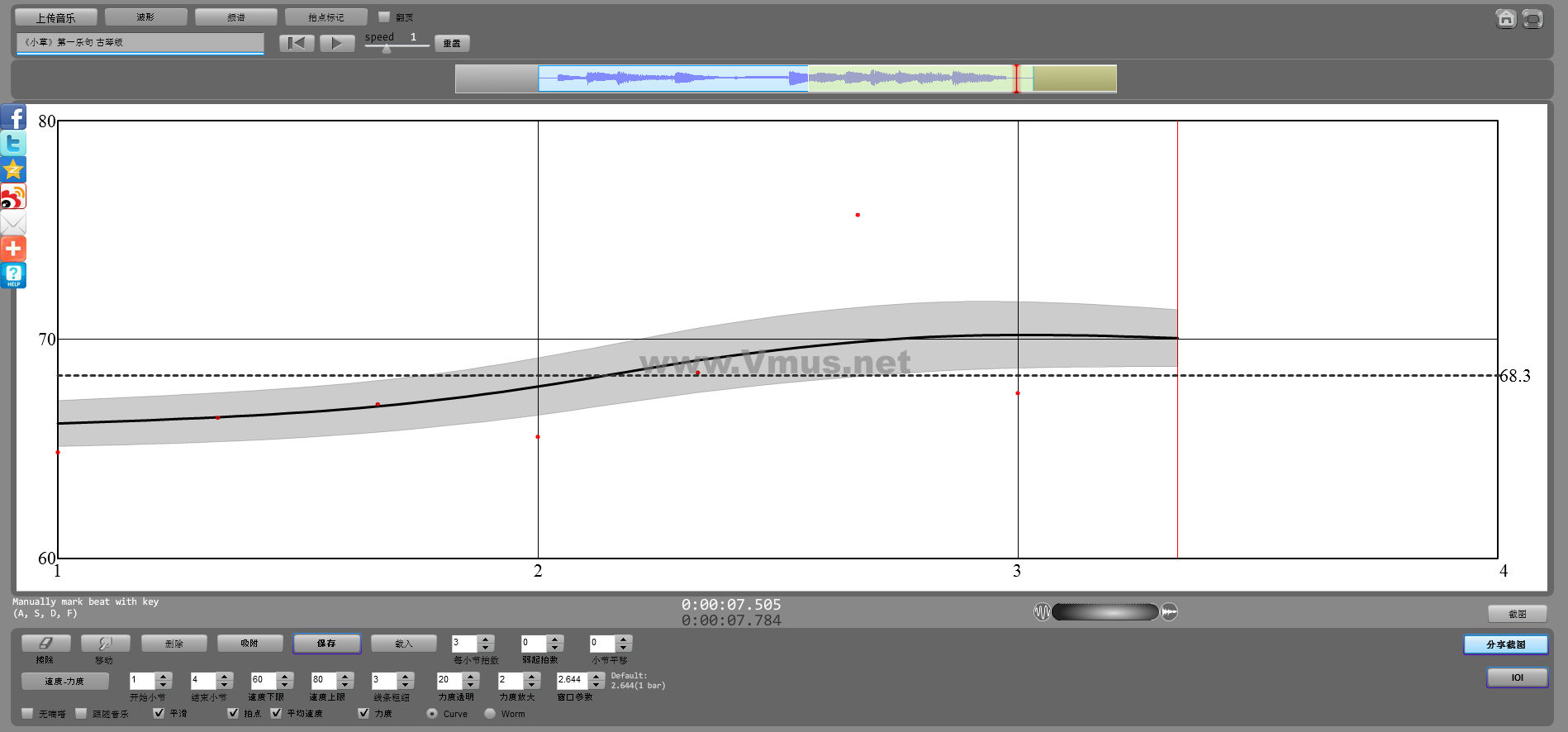The image size is (1568, 732).
Task: Increase 弱起拍数 stepper value
Action: (x=555, y=639)
